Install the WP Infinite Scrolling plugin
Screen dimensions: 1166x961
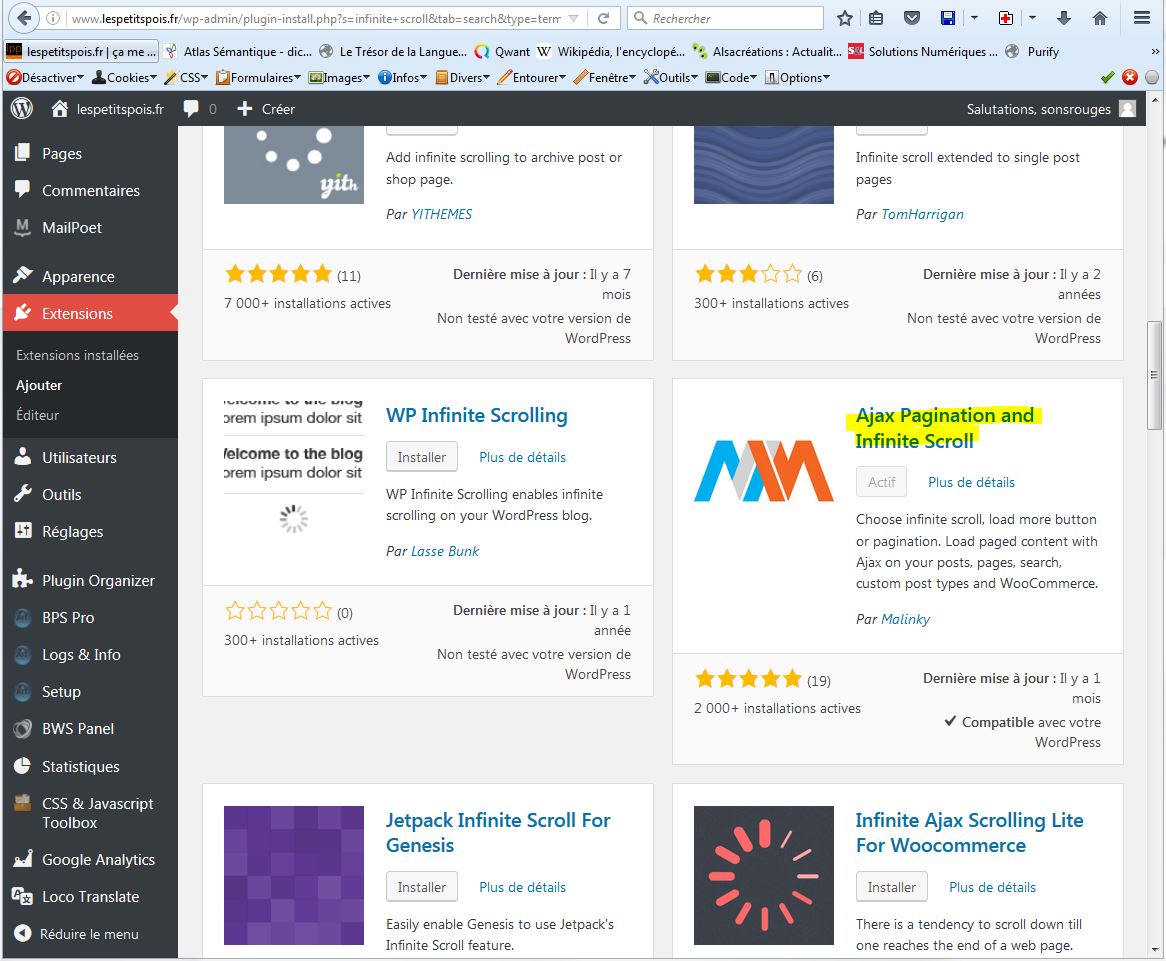(422, 457)
